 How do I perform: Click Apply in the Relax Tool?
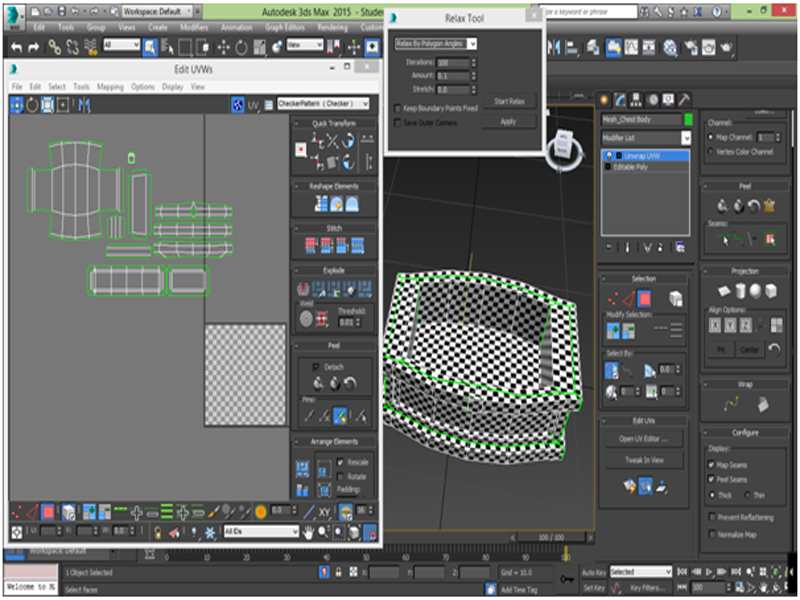click(509, 121)
